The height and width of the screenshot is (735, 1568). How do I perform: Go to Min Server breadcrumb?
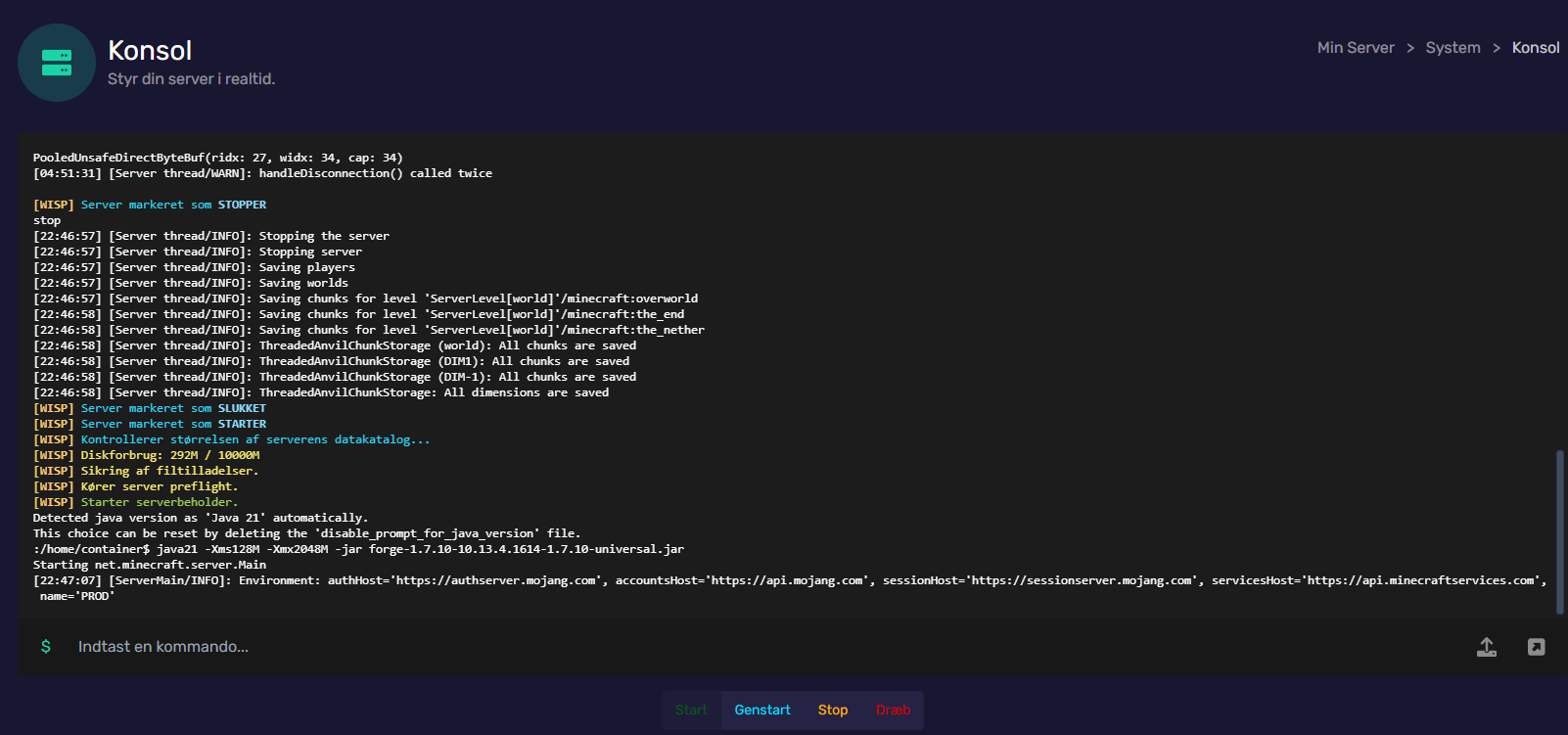click(1355, 48)
